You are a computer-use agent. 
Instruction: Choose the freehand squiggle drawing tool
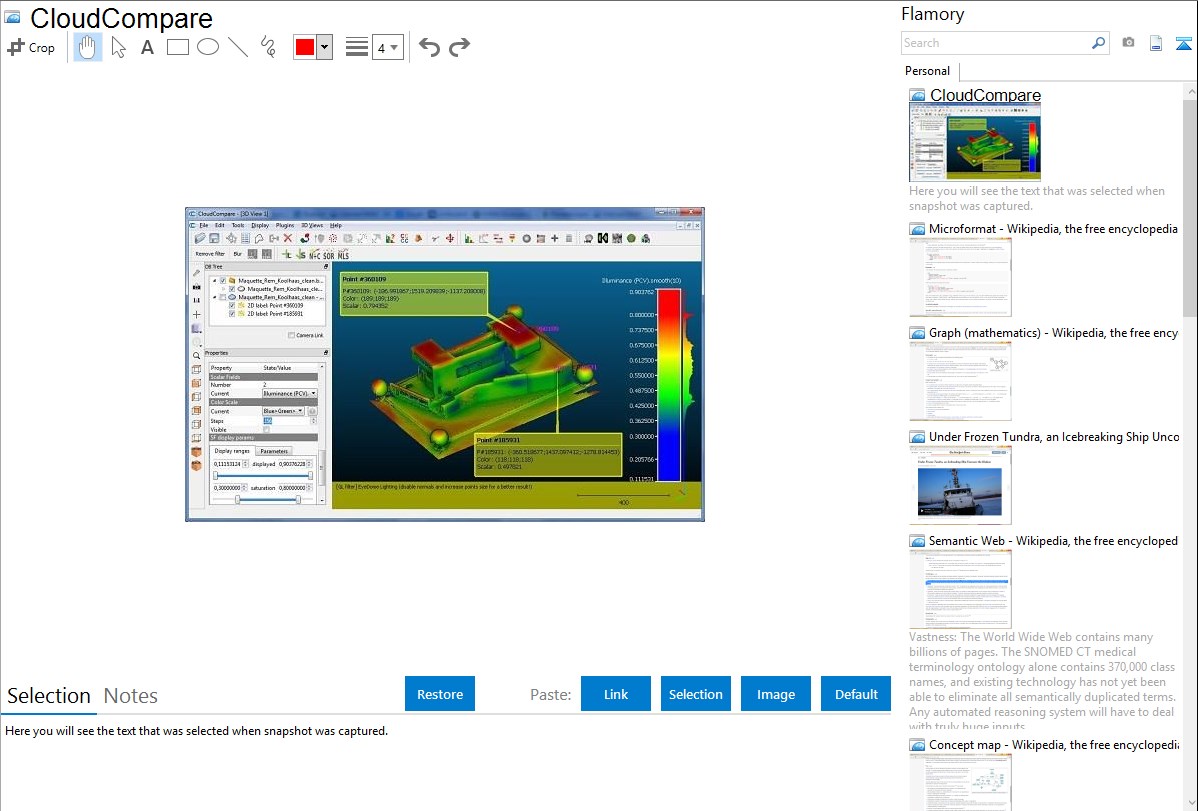coord(268,47)
